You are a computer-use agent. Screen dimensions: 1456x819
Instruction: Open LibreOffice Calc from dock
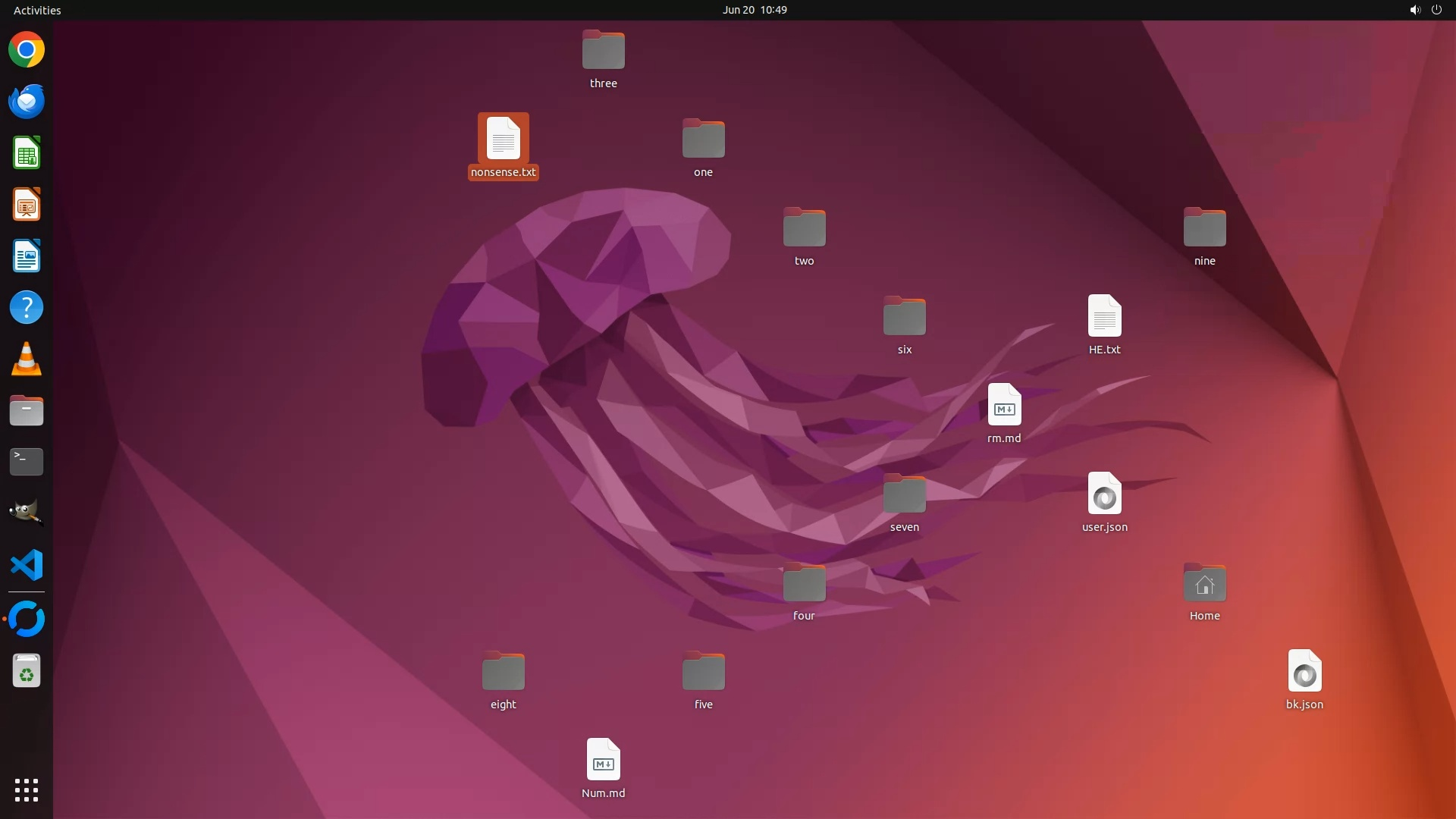(x=27, y=153)
